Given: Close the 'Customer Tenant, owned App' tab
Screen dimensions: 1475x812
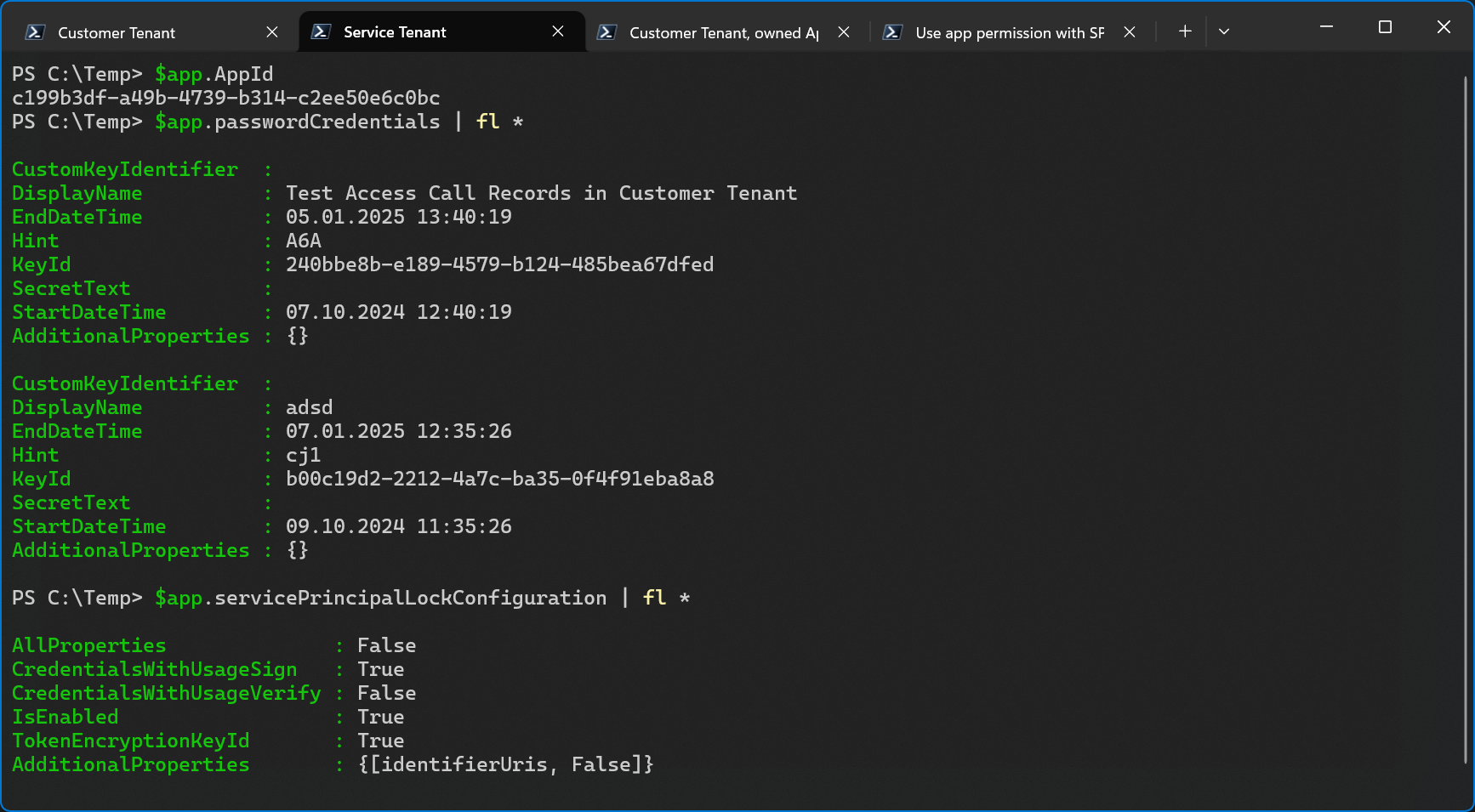Looking at the screenshot, I should 844,32.
